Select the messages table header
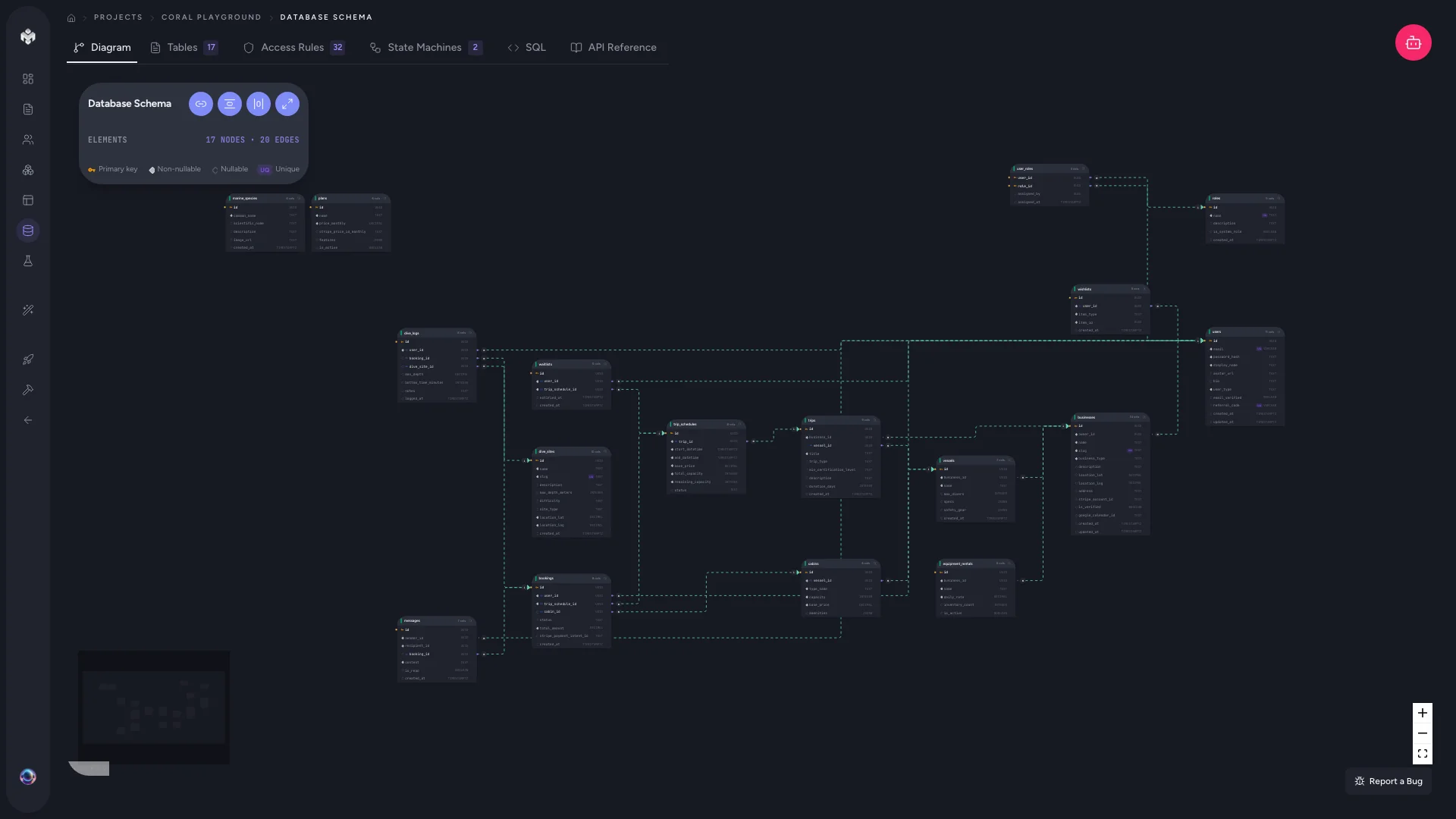This screenshot has width=1456, height=819. (437, 620)
